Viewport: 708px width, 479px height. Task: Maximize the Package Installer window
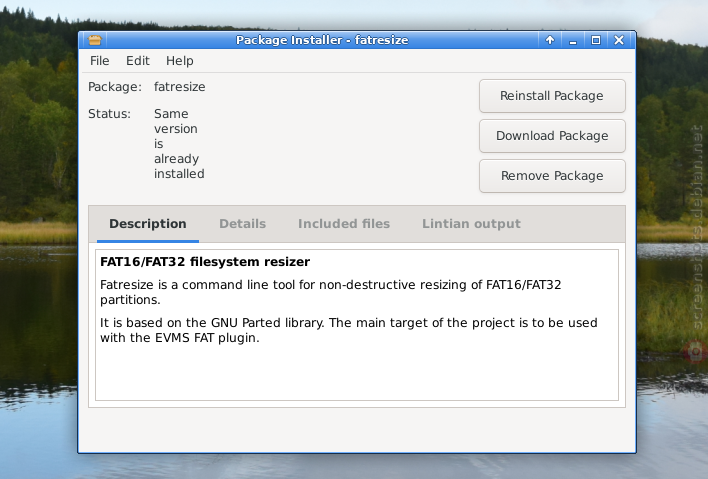point(596,40)
